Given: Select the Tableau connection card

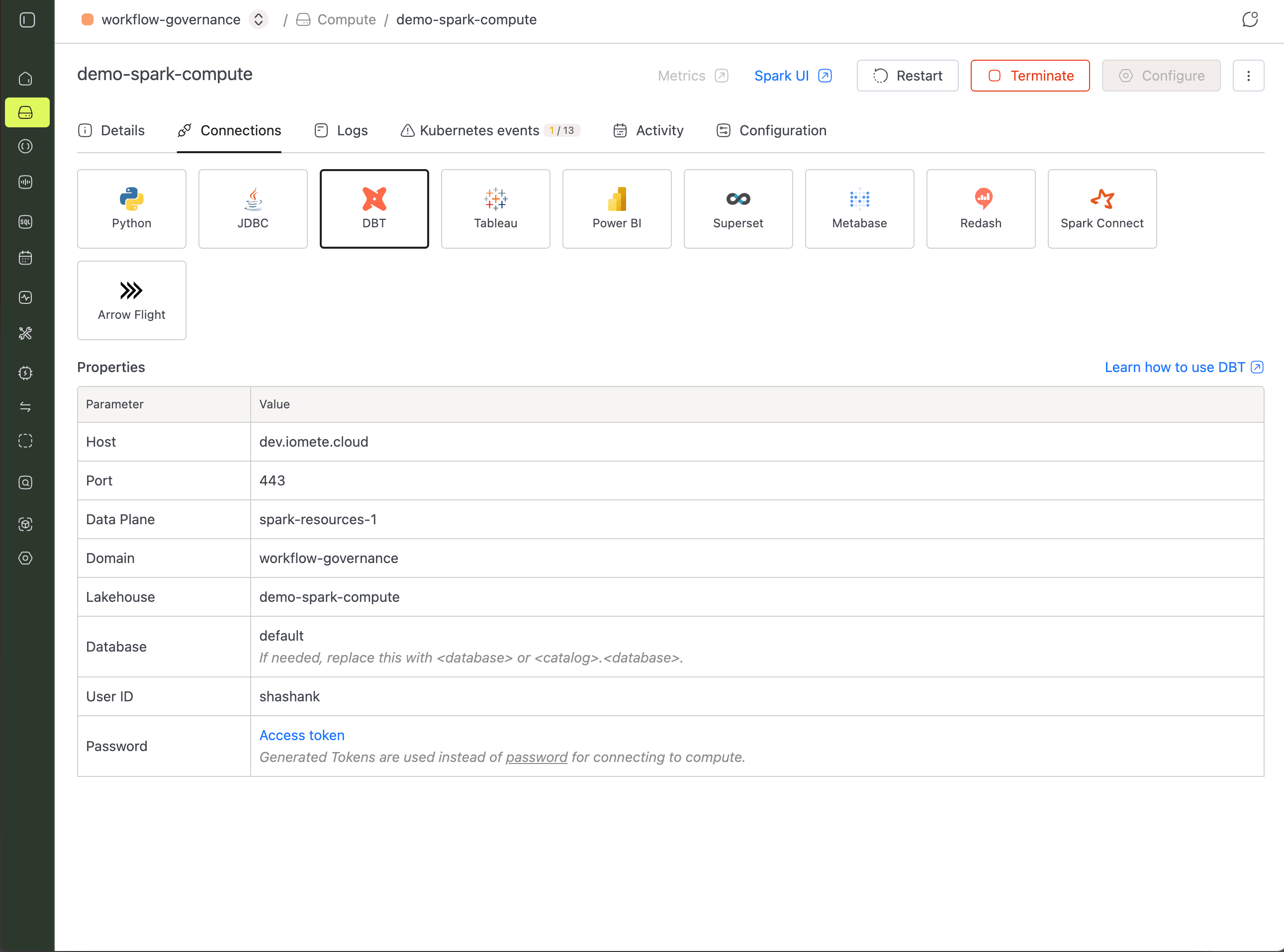Looking at the screenshot, I should tap(495, 208).
